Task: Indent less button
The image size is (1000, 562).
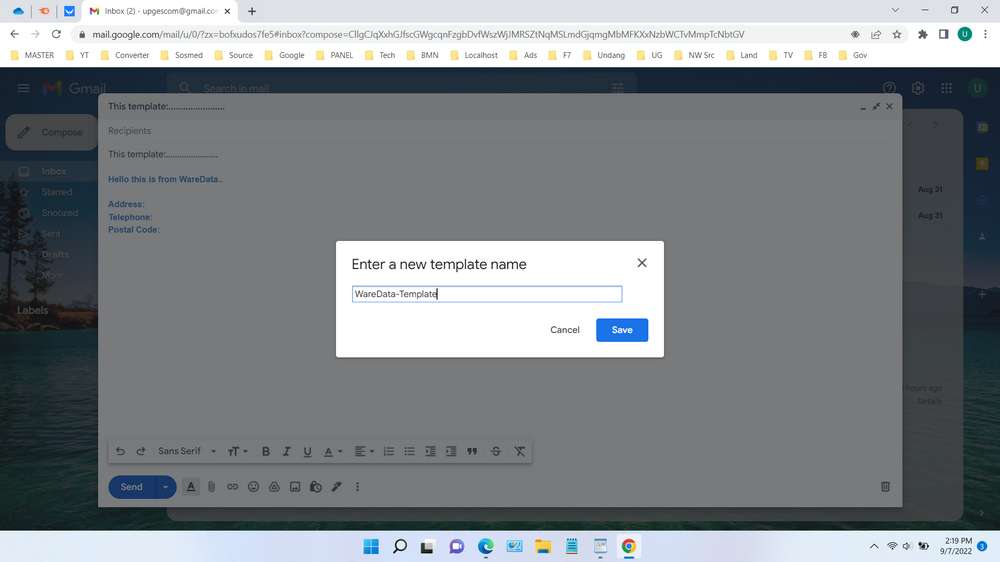Action: click(430, 451)
